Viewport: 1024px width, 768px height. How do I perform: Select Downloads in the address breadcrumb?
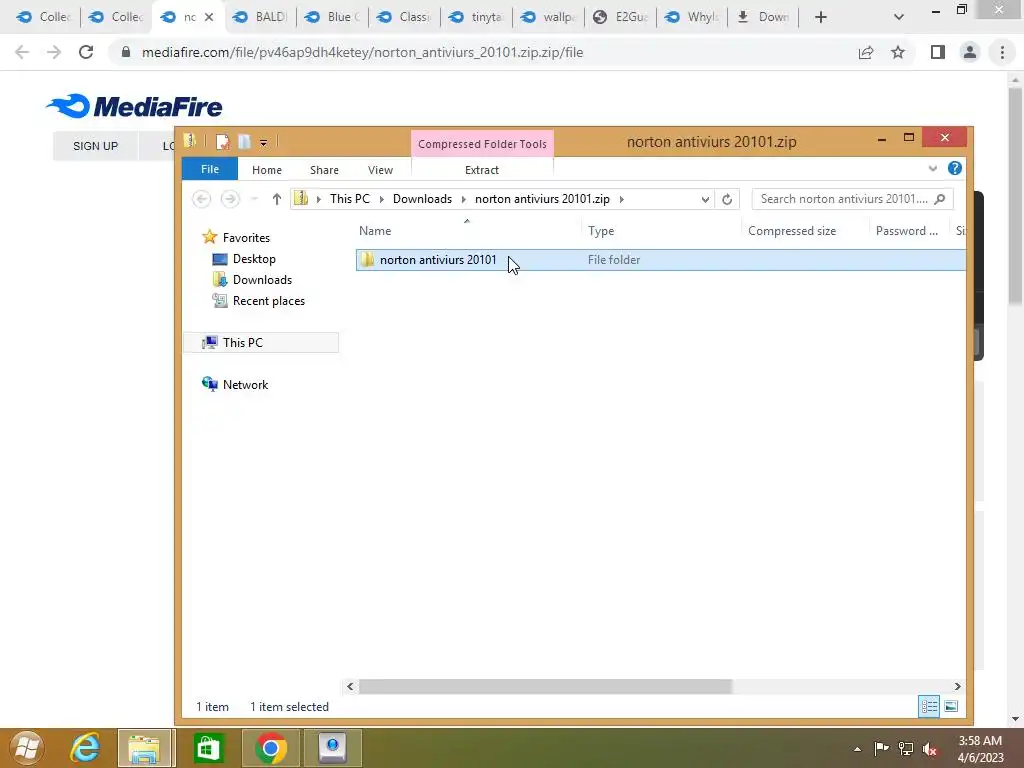(x=422, y=199)
